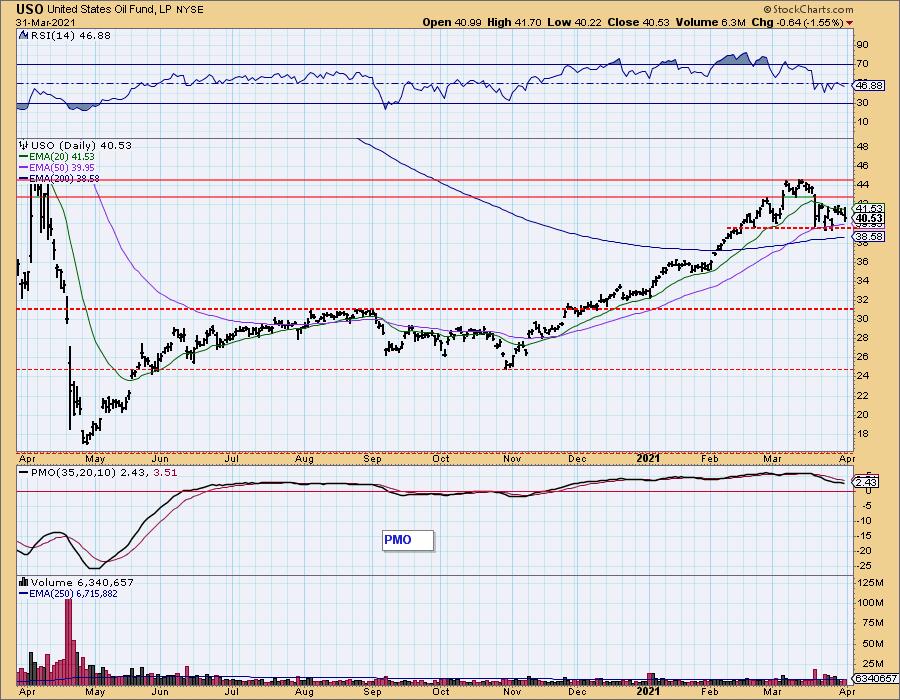Image resolution: width=900 pixels, height=700 pixels.
Task: Click the USO ticker symbol in the title
Action: click(30, 9)
